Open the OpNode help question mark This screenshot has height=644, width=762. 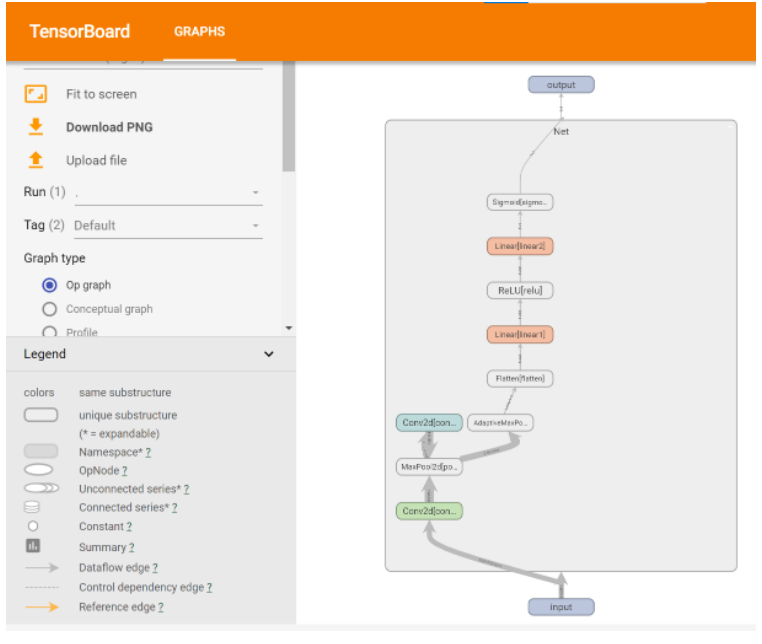(124, 471)
